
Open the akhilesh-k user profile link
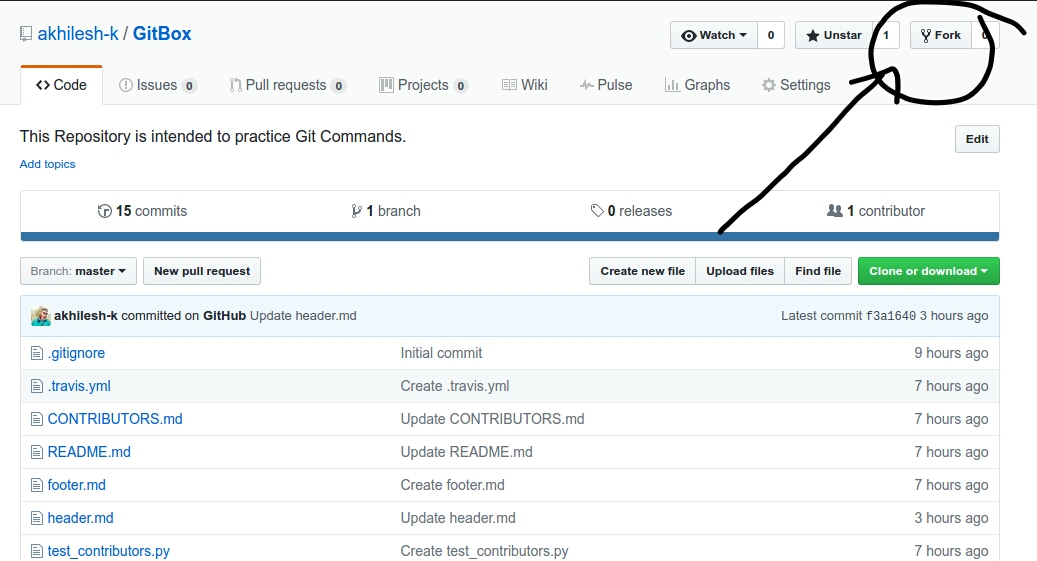pyautogui.click(x=78, y=34)
